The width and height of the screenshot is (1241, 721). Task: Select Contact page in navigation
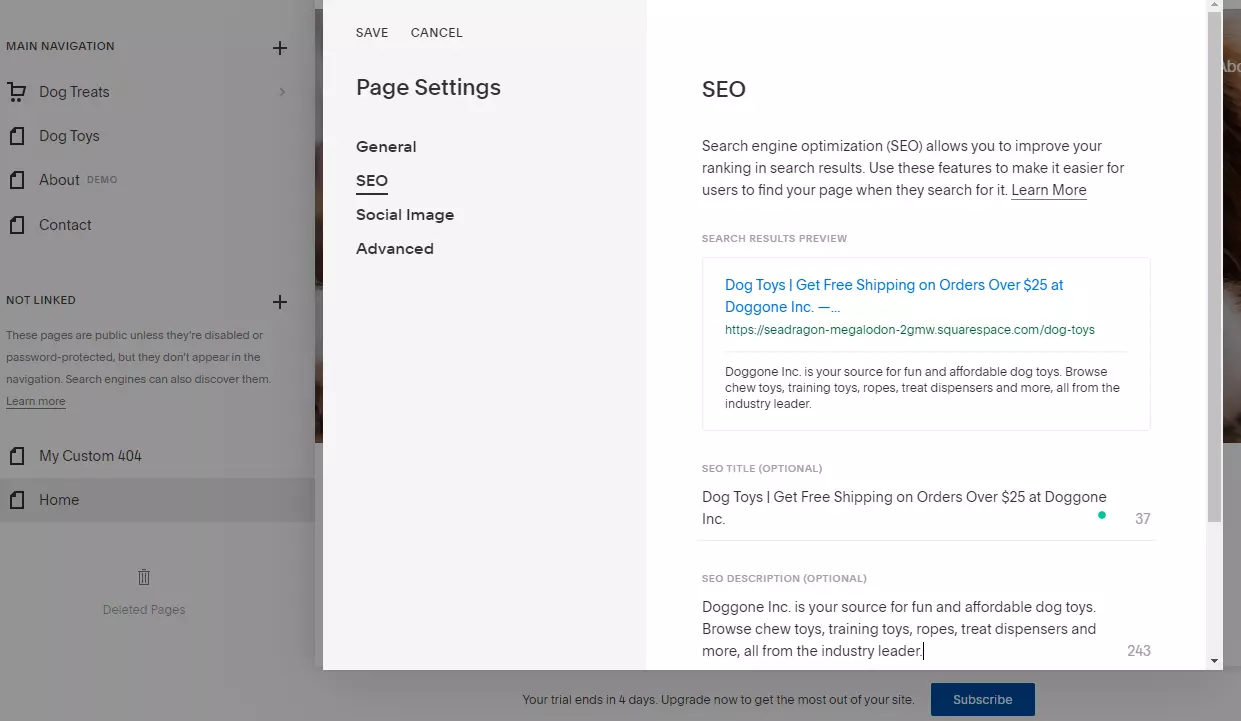65,225
